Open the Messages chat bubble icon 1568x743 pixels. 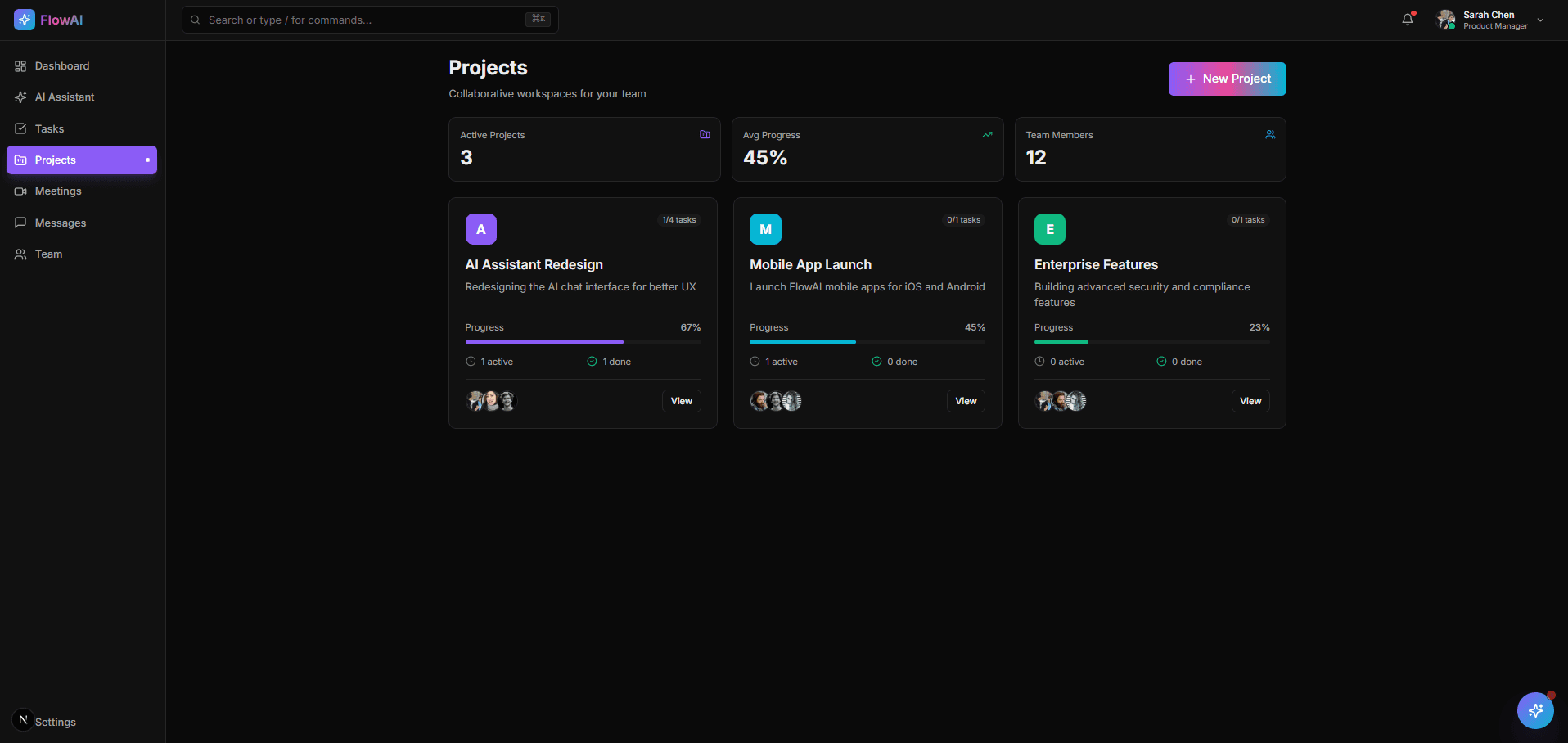click(20, 223)
